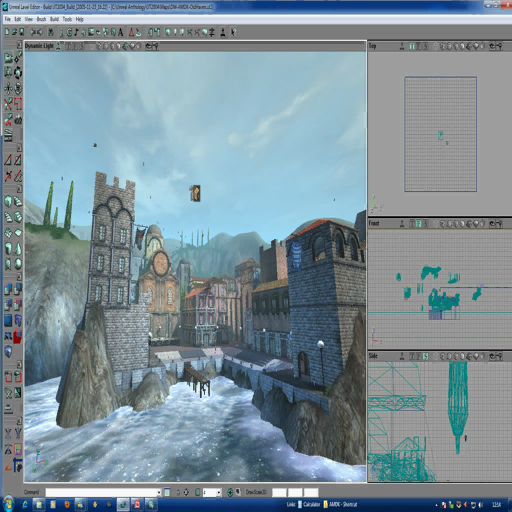The width and height of the screenshot is (512, 512).
Task: Select the Brush Clipping mode tool
Action: tap(8, 104)
